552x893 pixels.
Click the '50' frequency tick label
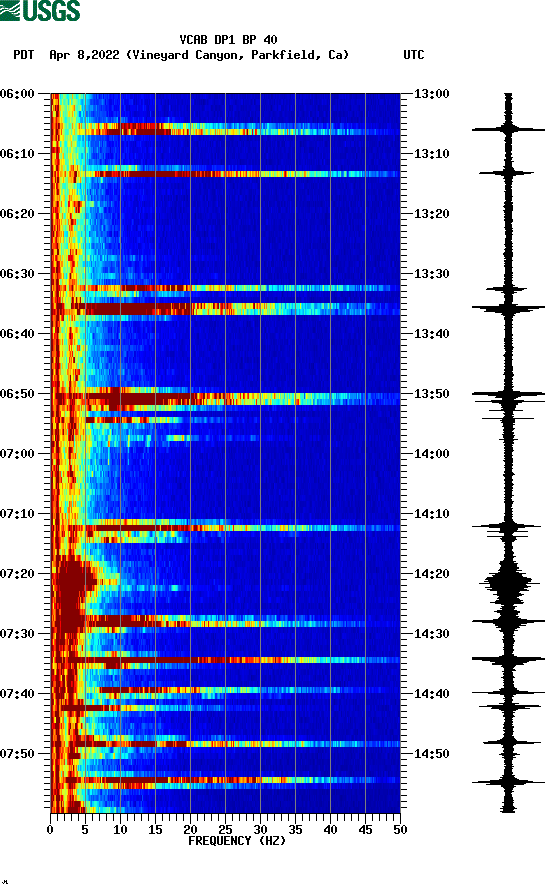400,830
